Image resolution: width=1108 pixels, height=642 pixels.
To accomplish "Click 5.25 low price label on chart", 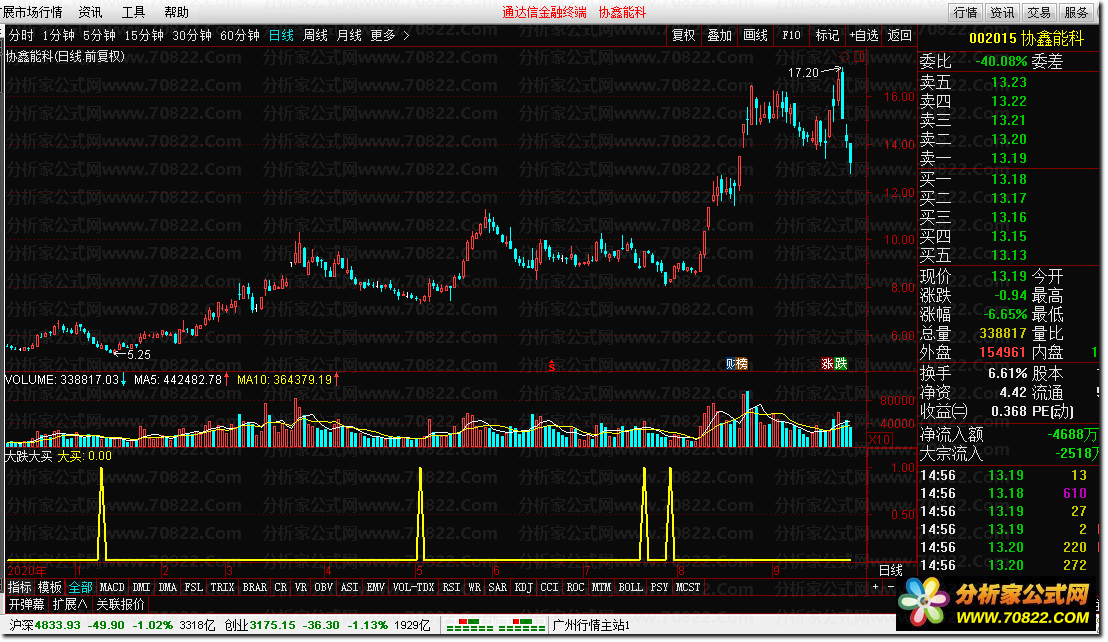I will click(x=139, y=355).
